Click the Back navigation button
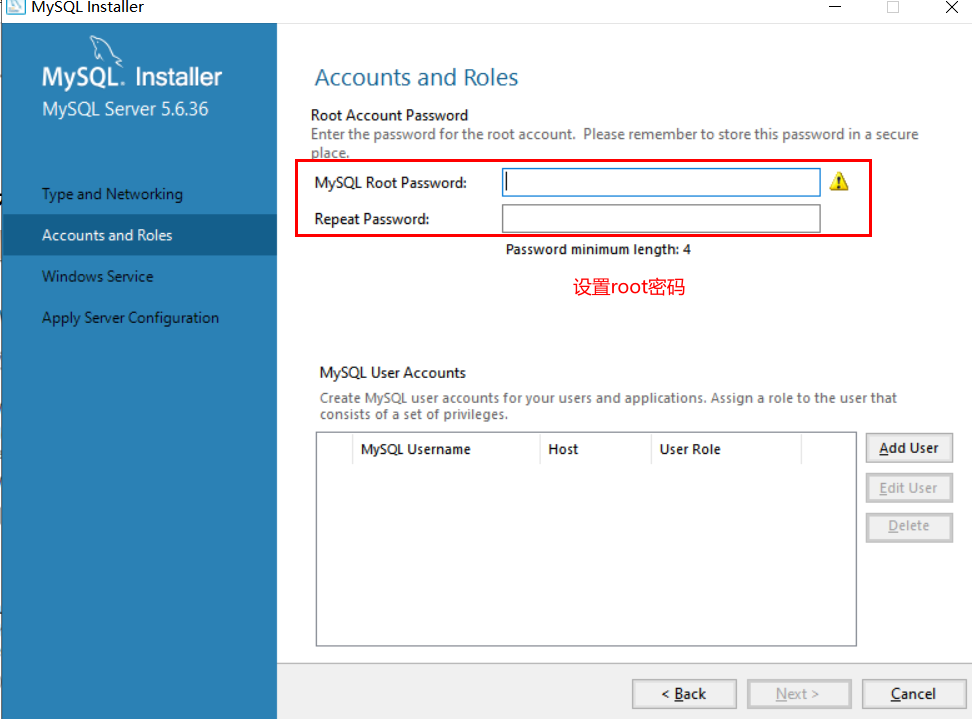Image resolution: width=972 pixels, height=719 pixels. point(684,693)
